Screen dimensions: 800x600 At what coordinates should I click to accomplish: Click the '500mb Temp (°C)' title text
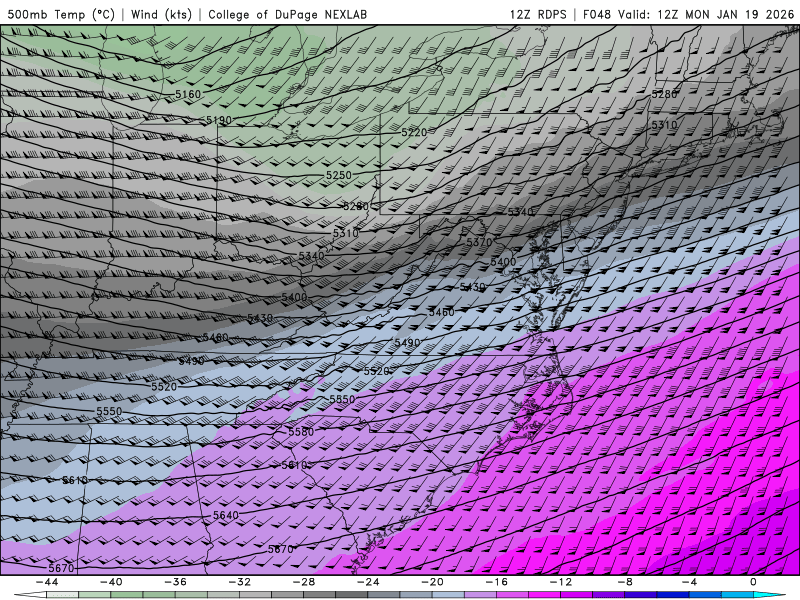click(60, 14)
